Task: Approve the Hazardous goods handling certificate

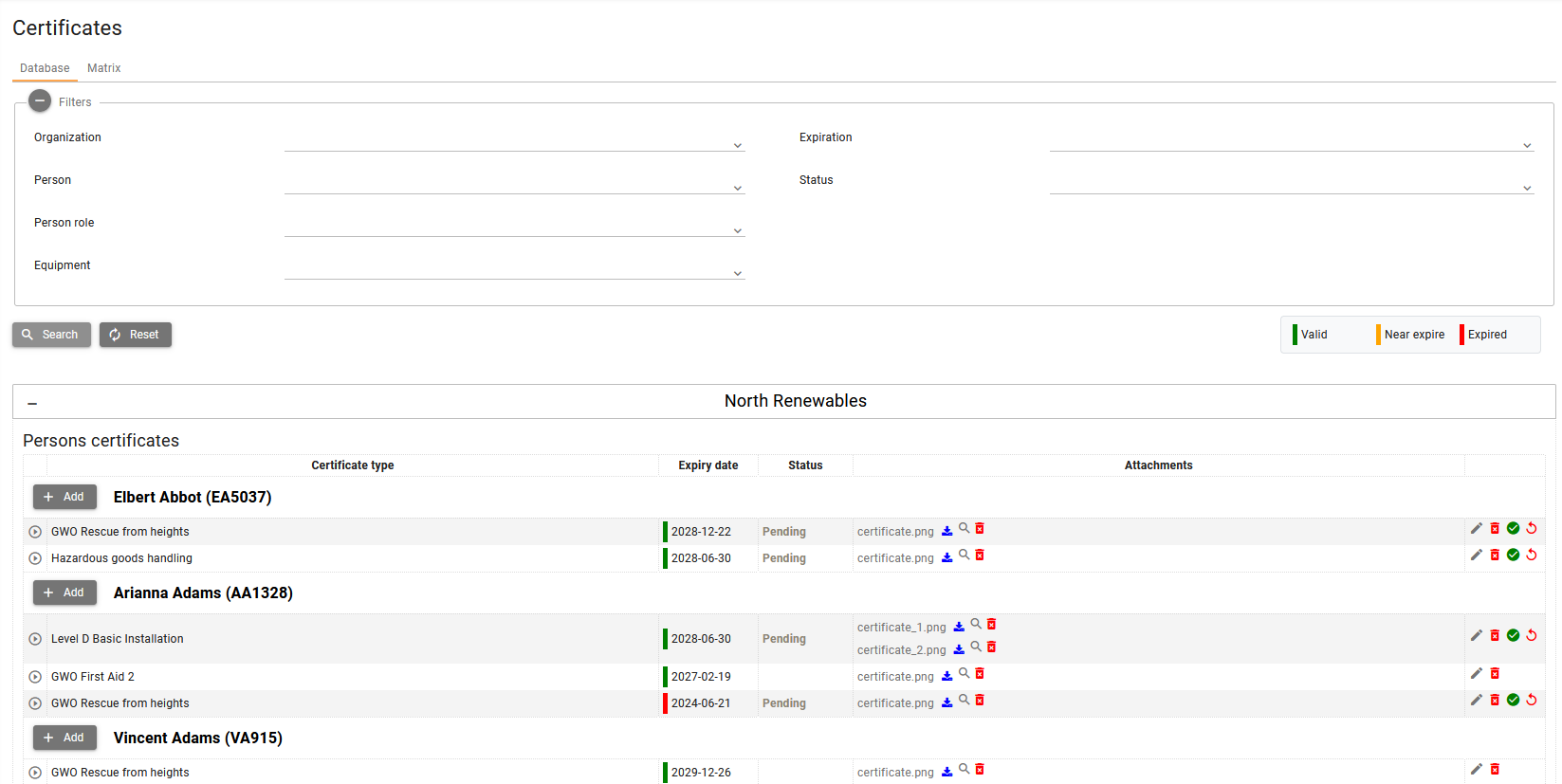Action: coord(1514,555)
